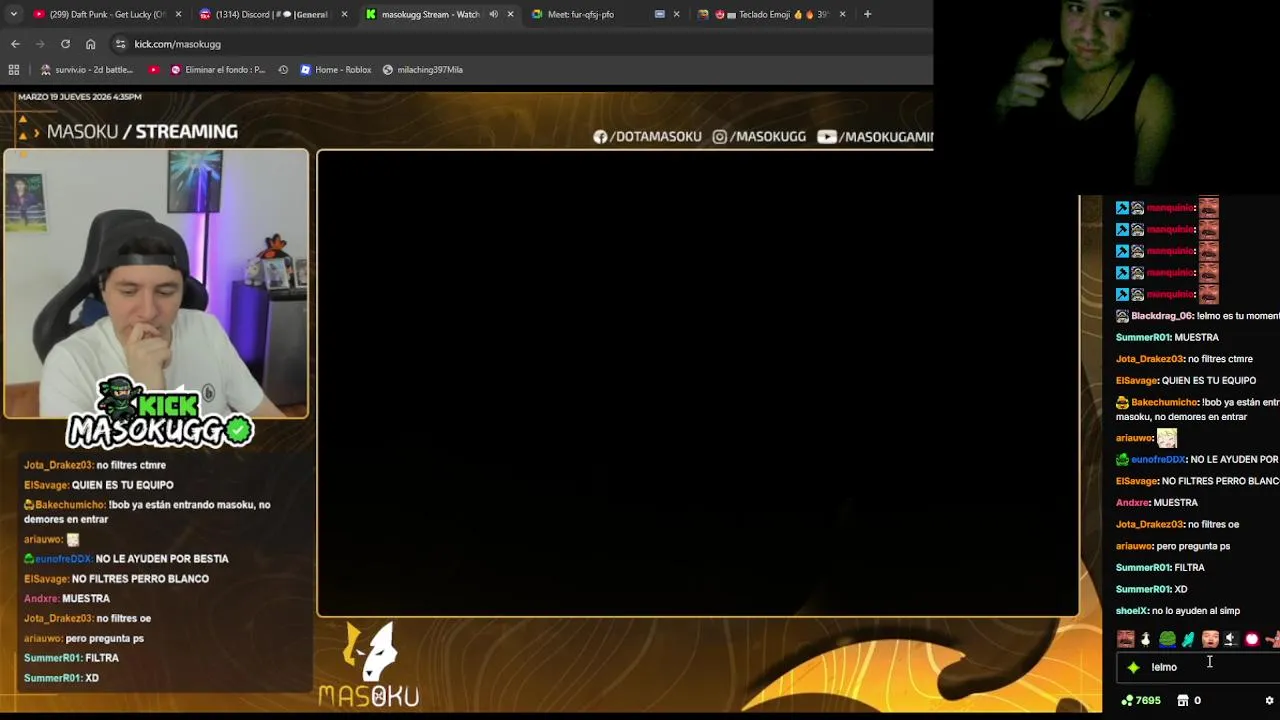Select the teal hand emote
The image size is (1280, 720).
(x=1188, y=639)
